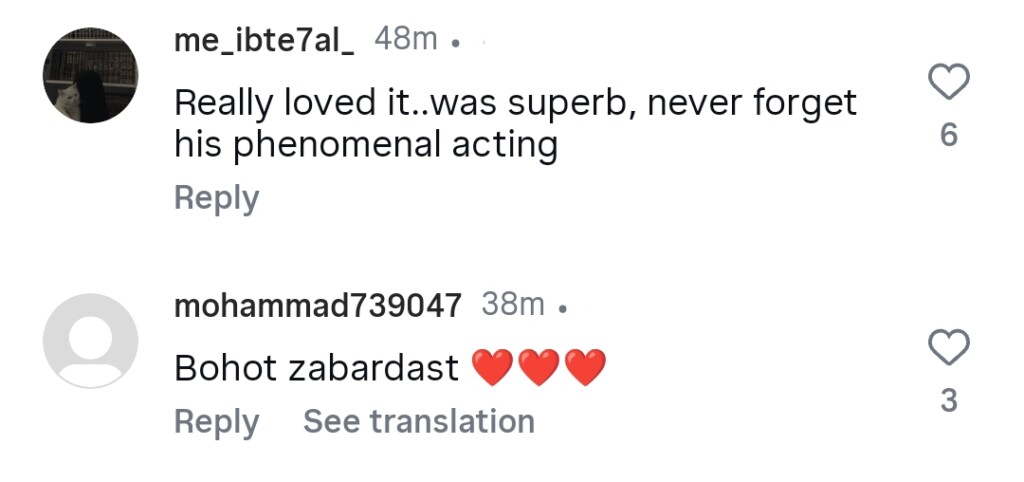Tap the heart icon on mohammad739047's comment
The width and height of the screenshot is (1024, 482).
(949, 349)
